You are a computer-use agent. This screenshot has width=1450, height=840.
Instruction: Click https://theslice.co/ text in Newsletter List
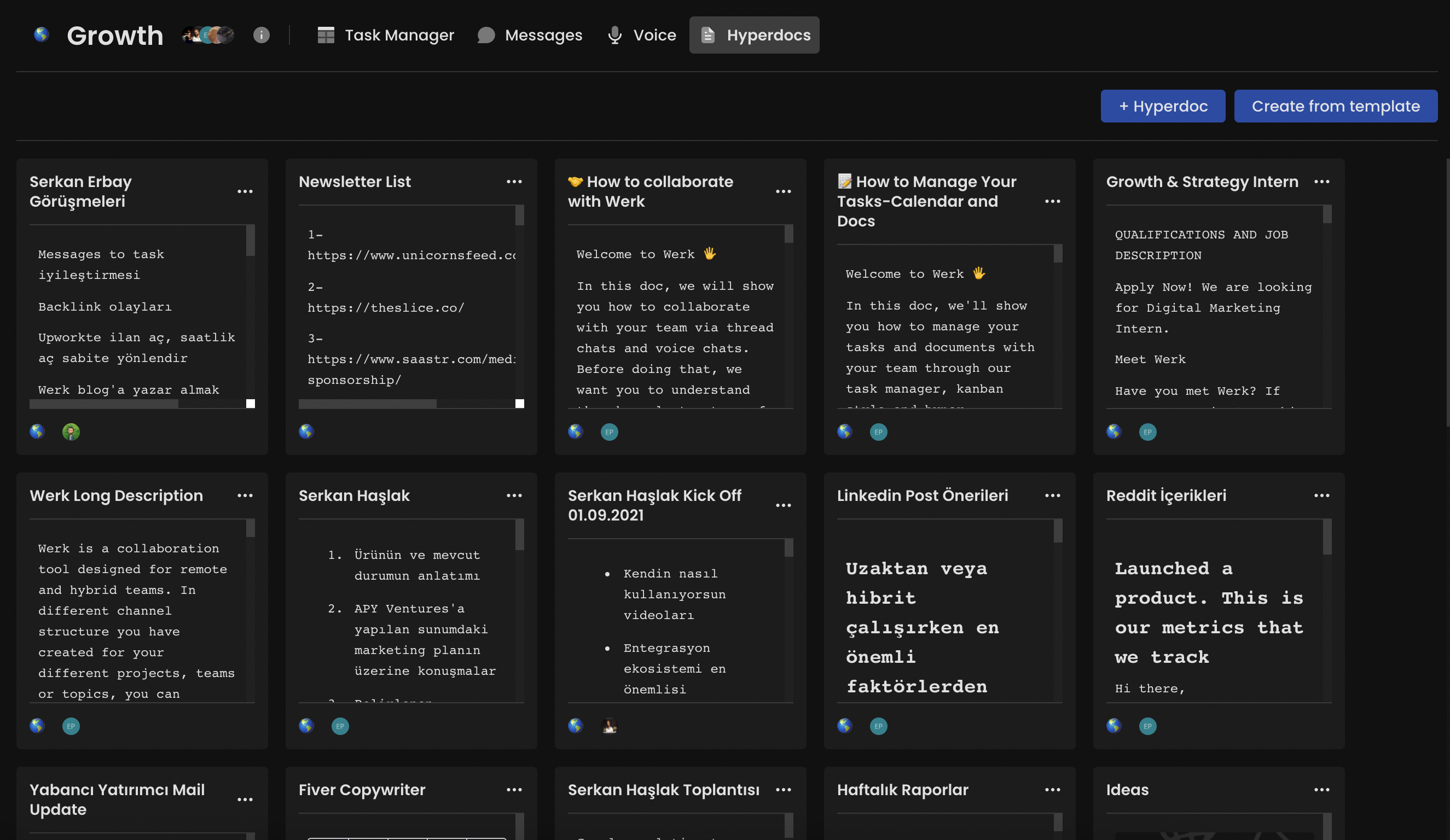coord(386,307)
